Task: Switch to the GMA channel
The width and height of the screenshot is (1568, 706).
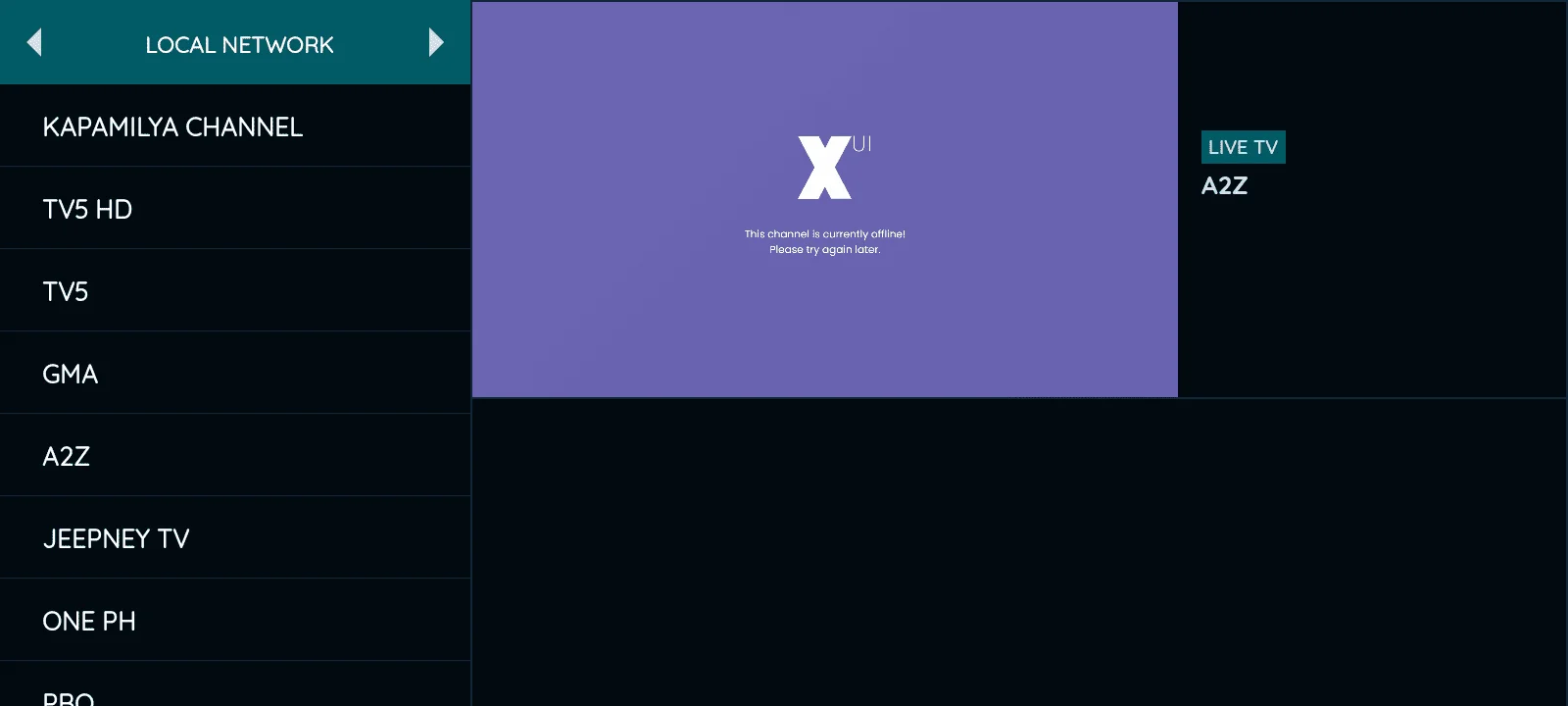Action: (x=235, y=374)
